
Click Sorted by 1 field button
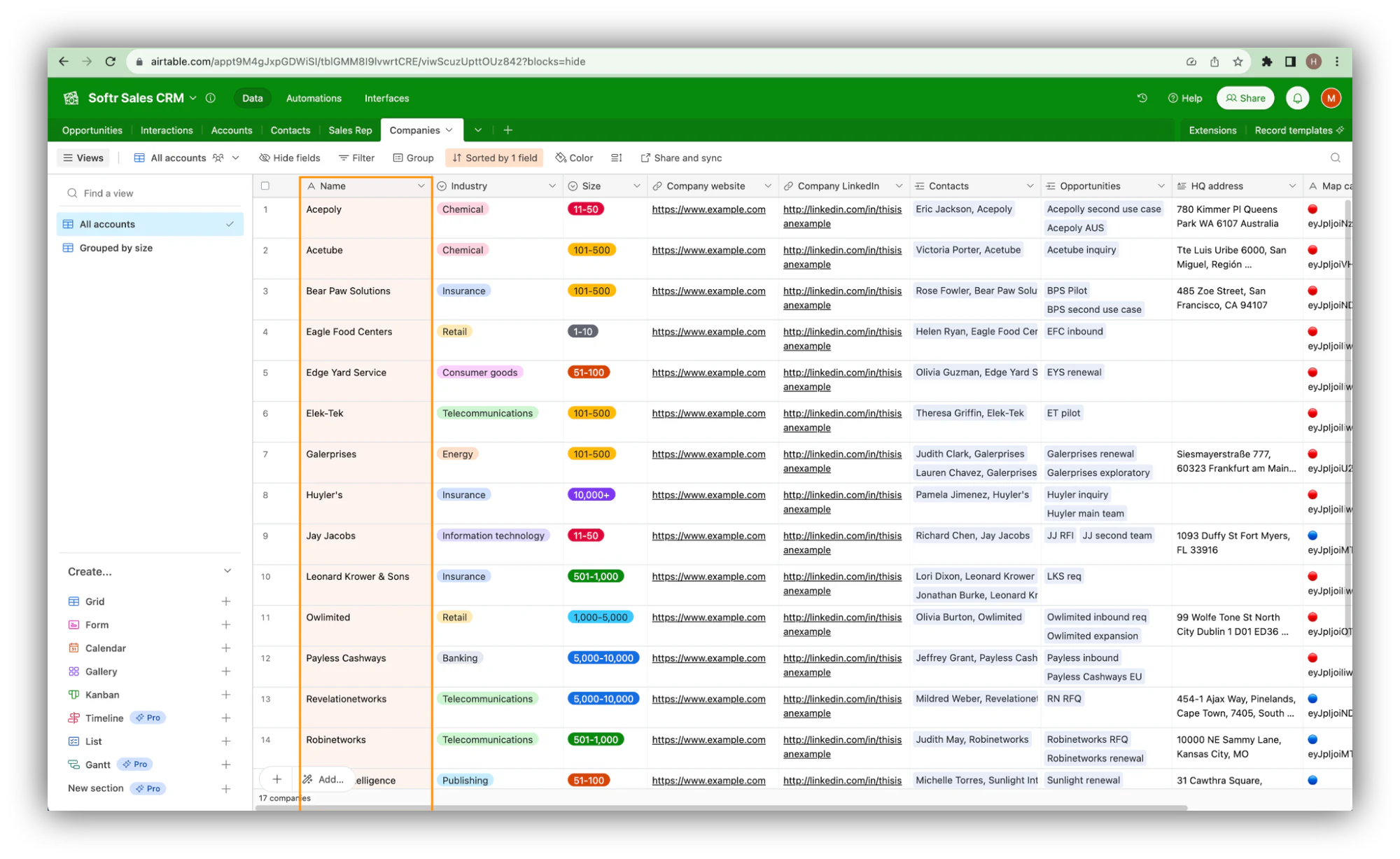coord(495,158)
